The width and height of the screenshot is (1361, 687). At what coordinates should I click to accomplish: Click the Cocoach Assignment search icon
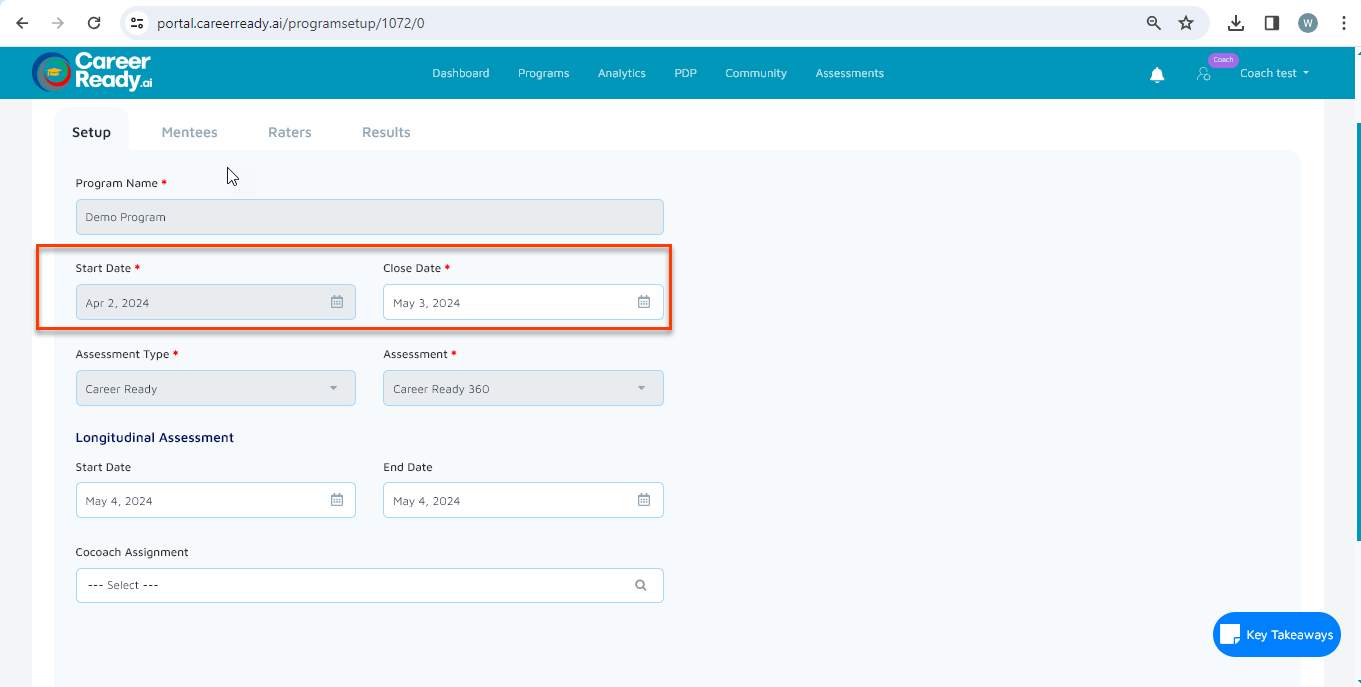[641, 585]
